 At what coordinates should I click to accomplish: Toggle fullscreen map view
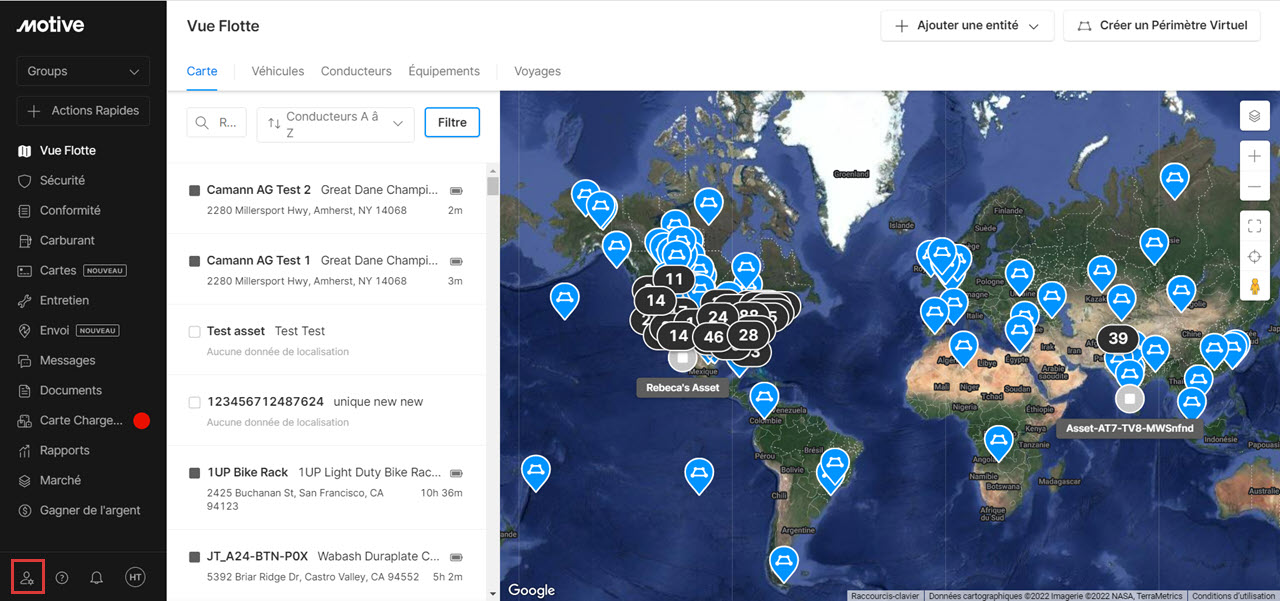1255,226
